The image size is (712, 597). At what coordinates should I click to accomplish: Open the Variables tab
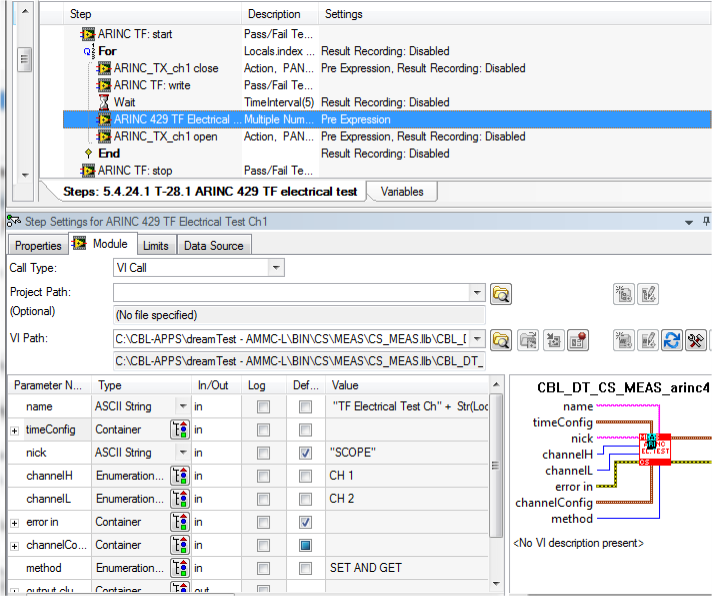[x=402, y=192]
